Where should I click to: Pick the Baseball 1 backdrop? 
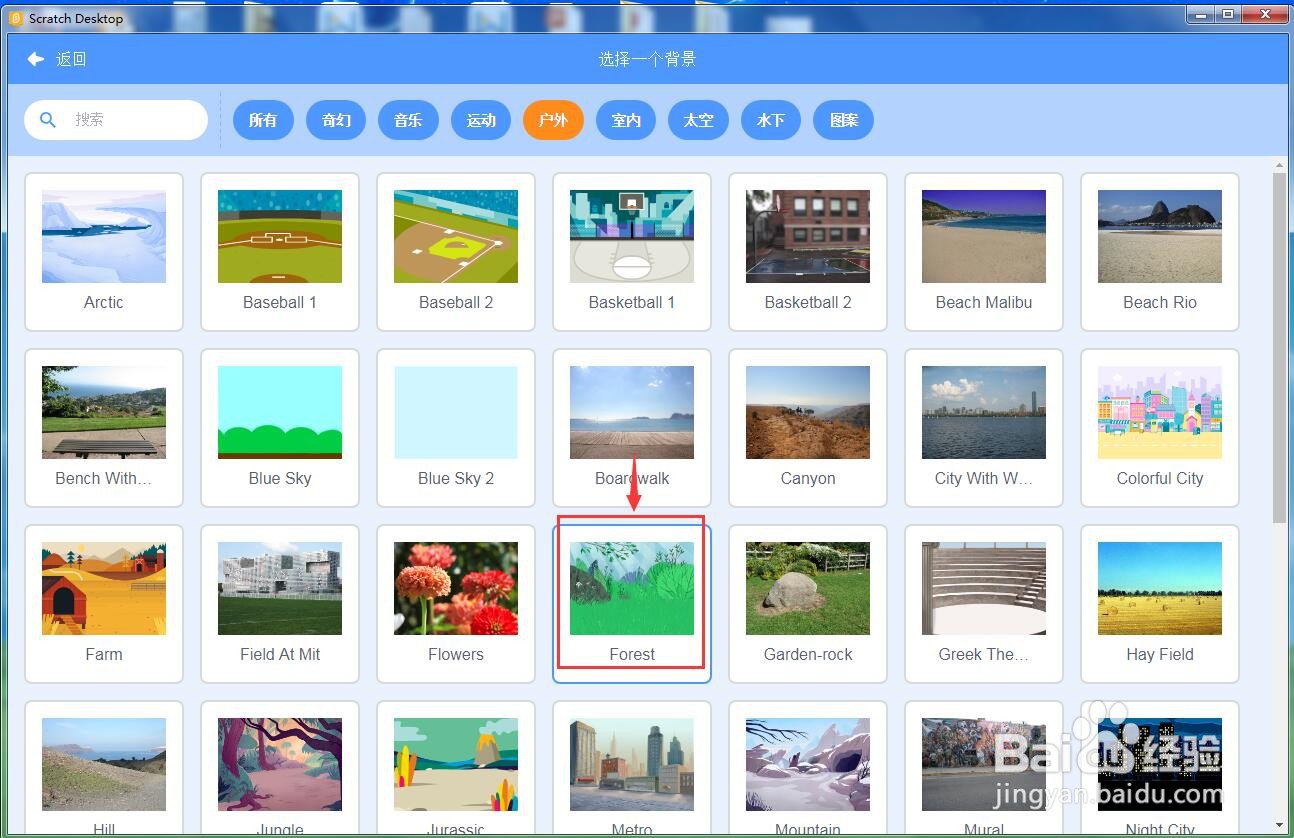(280, 251)
